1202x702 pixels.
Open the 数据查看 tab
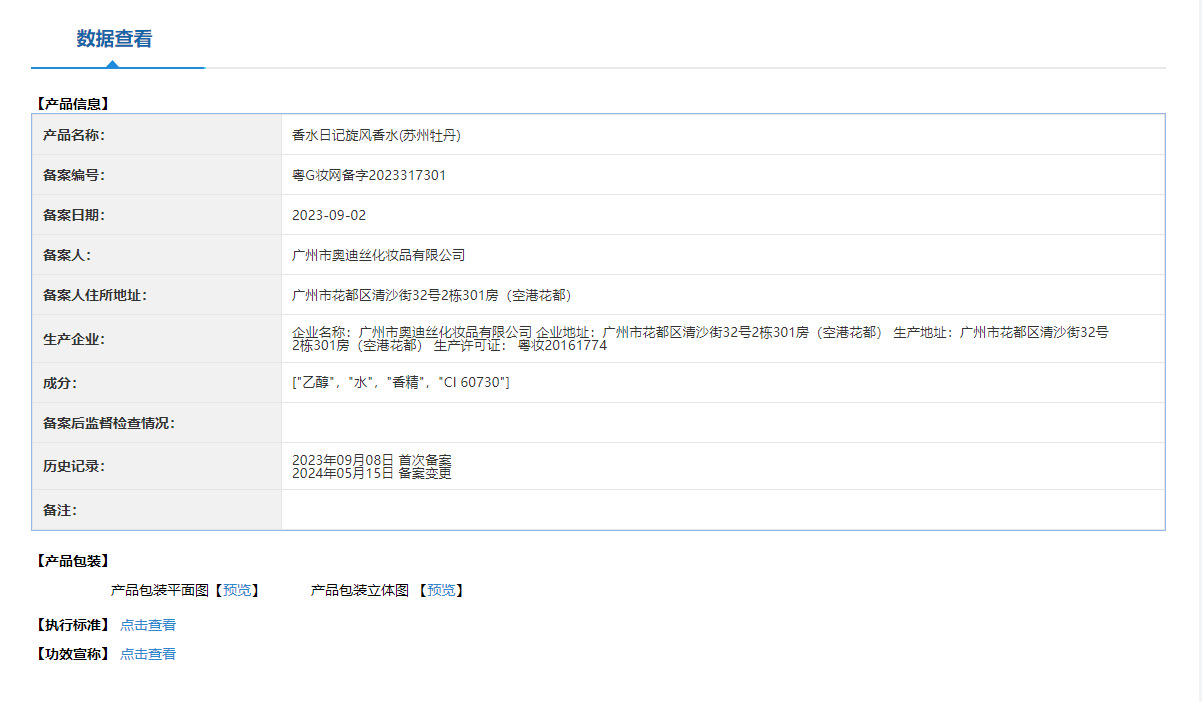tap(114, 39)
